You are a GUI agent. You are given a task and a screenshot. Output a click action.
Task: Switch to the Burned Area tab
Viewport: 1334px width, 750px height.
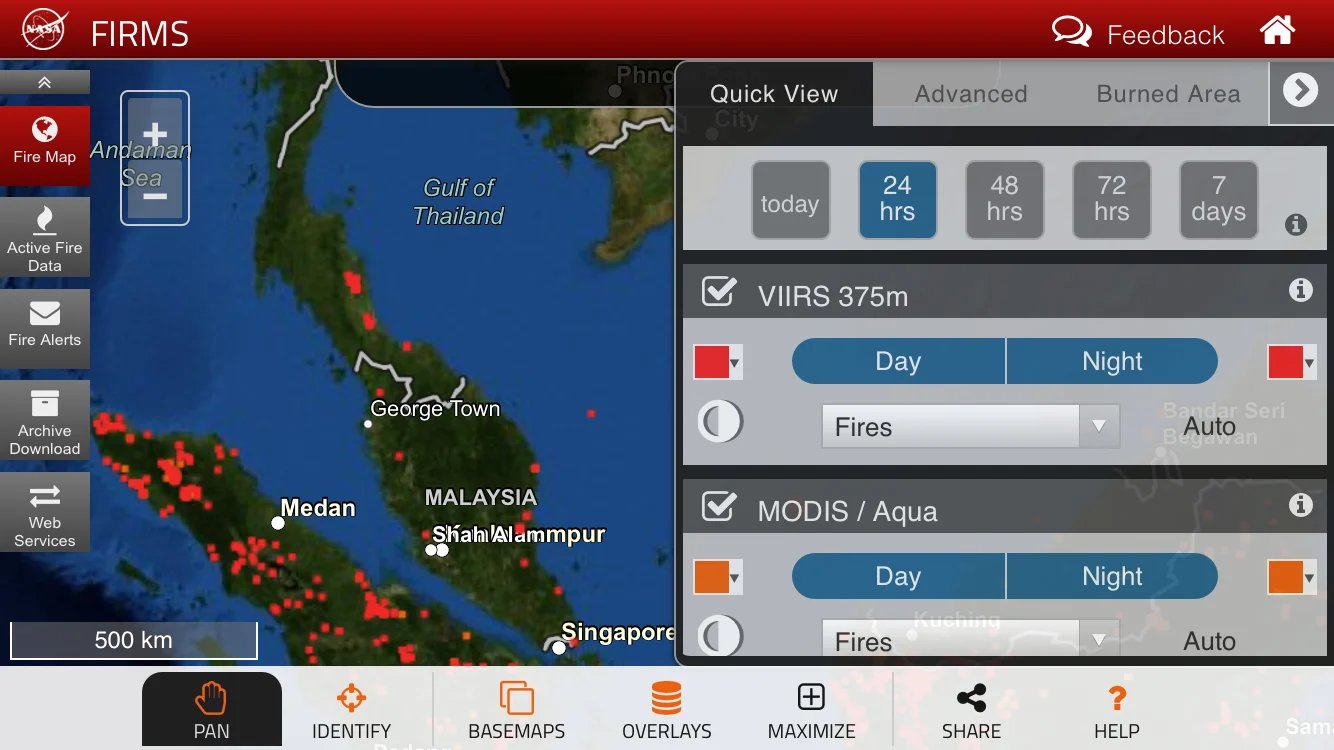(x=1168, y=94)
